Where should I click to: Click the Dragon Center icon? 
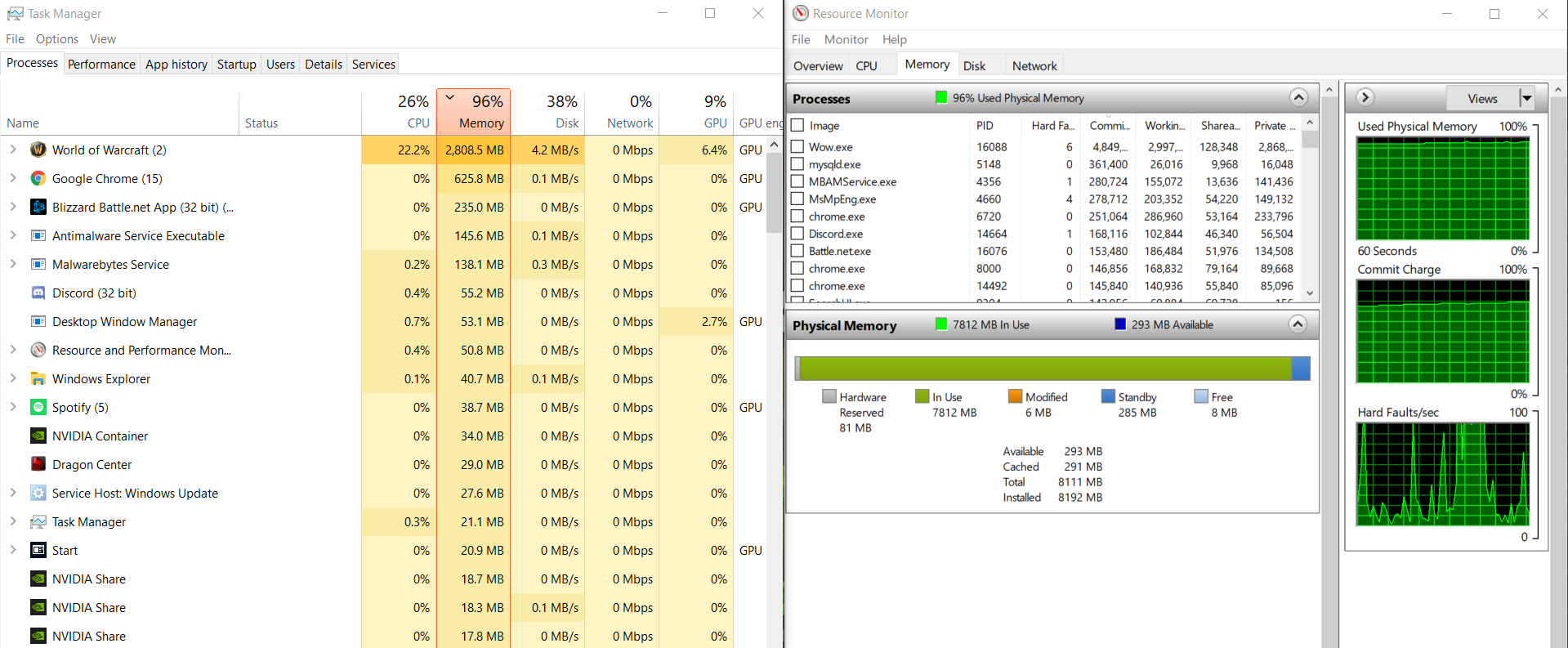point(38,464)
